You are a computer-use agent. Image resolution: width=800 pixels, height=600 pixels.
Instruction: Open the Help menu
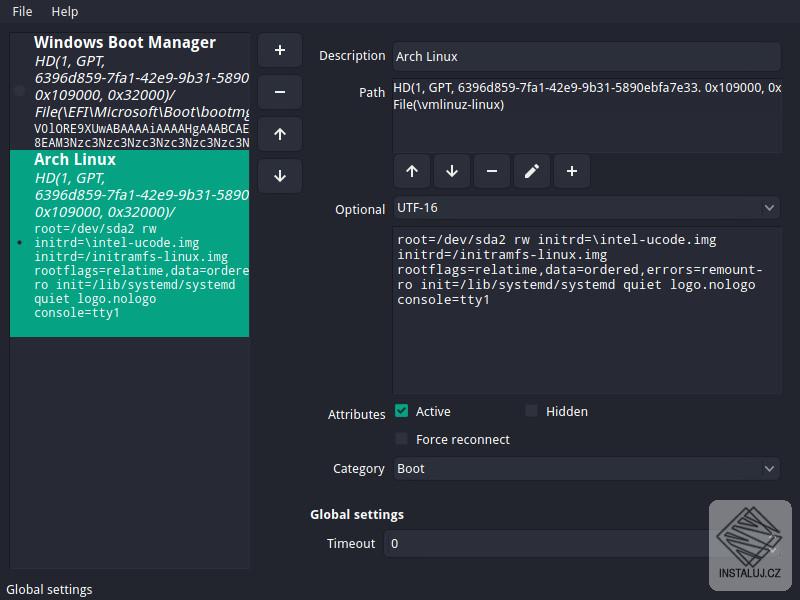(64, 11)
